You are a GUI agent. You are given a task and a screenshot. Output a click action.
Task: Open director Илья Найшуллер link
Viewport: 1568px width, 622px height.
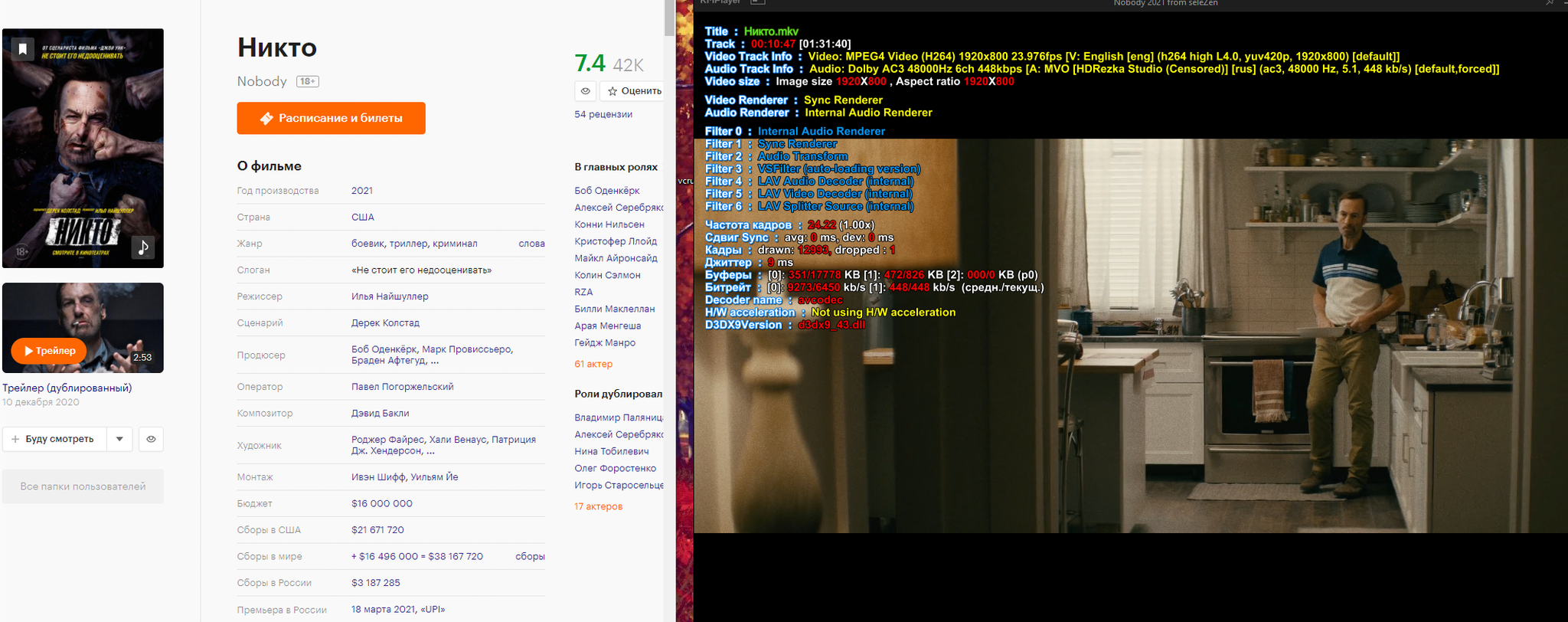coord(390,296)
